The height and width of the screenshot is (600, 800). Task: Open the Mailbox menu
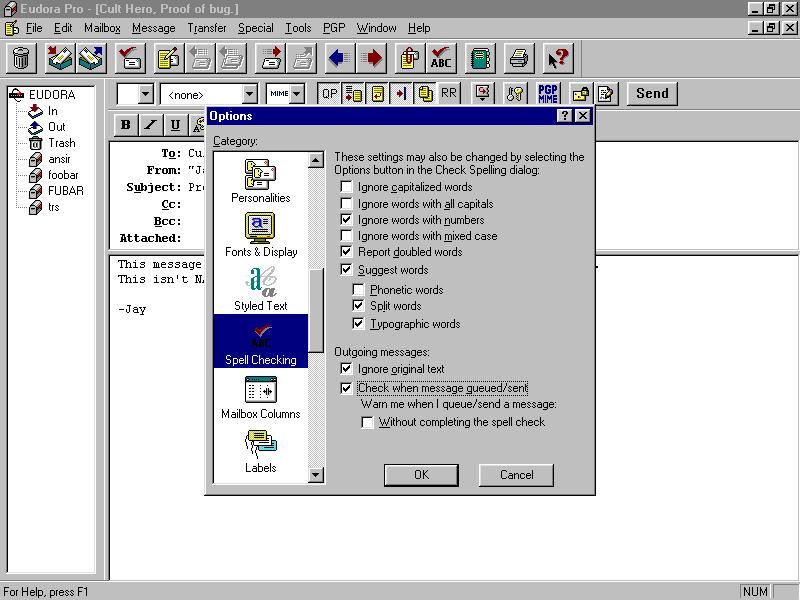pyautogui.click(x=102, y=28)
